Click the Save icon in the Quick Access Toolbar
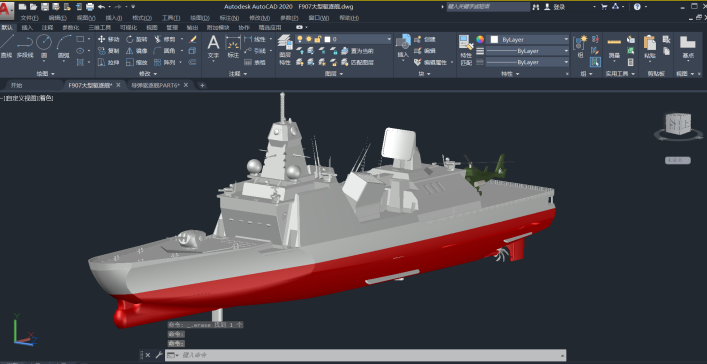 tap(45, 7)
